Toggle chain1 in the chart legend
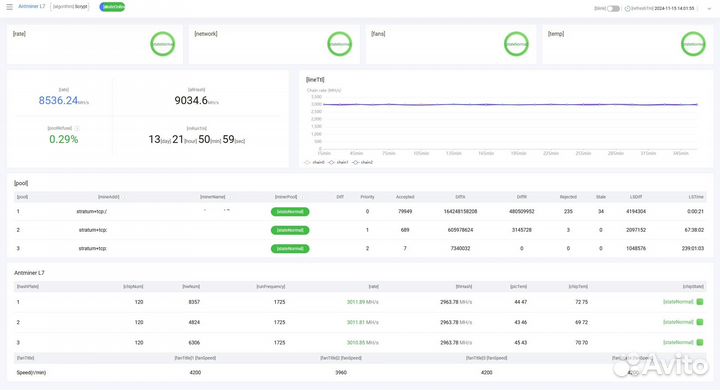 (x=338, y=162)
